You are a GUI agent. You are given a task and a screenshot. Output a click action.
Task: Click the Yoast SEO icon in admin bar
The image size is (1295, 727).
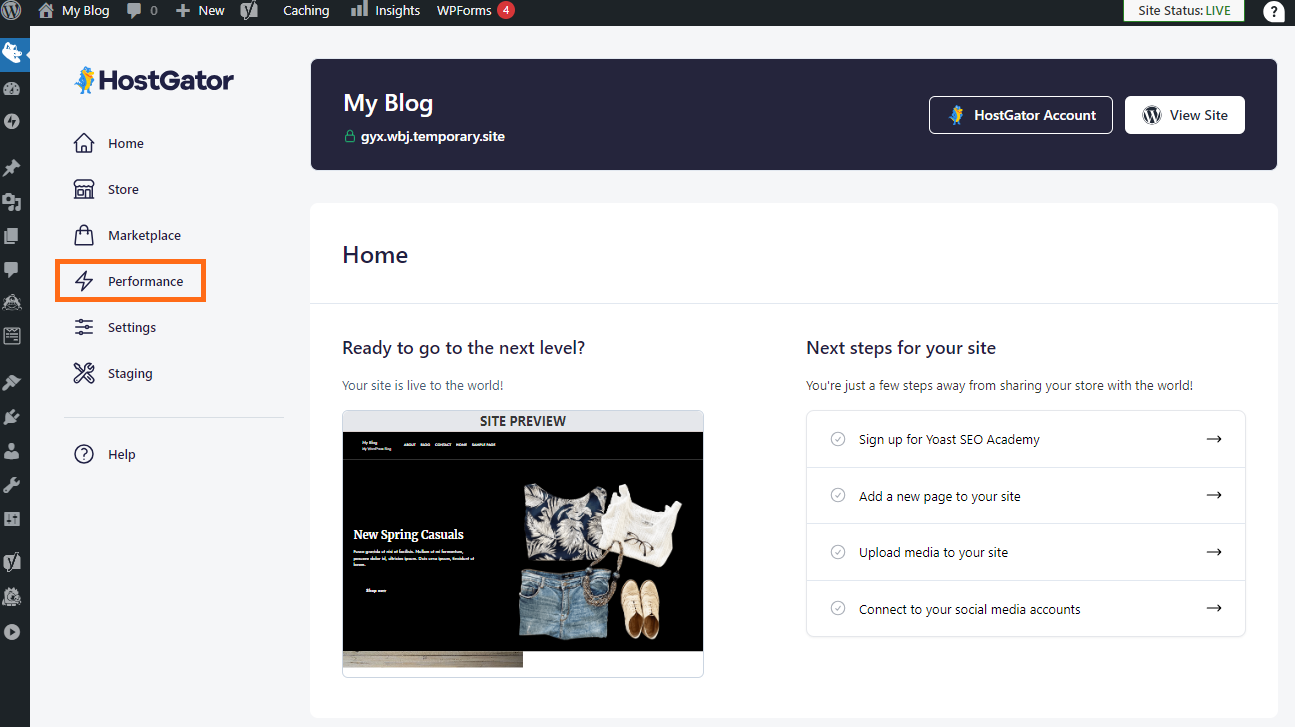point(250,11)
